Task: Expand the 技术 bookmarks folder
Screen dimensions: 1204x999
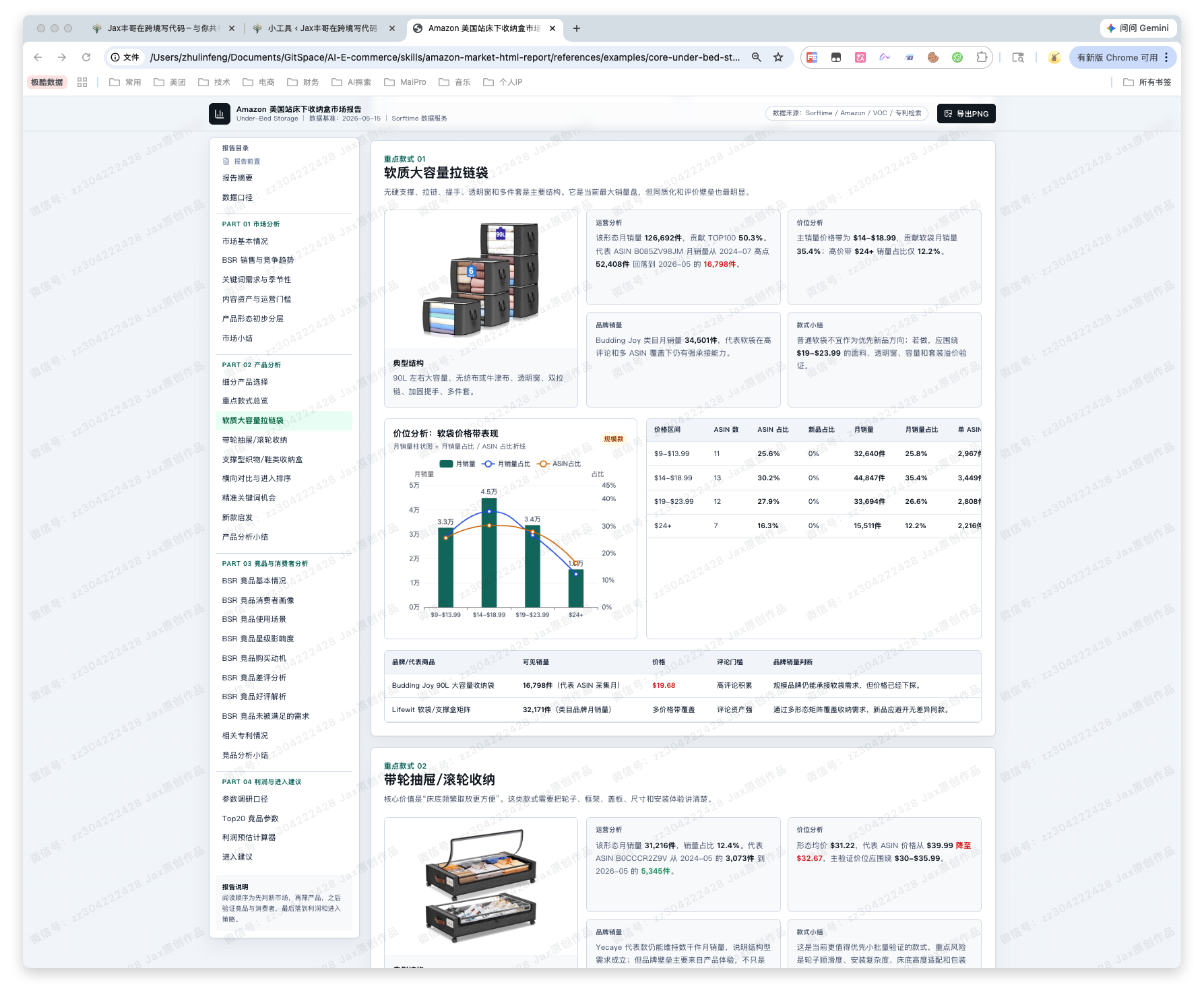Action: tap(214, 82)
